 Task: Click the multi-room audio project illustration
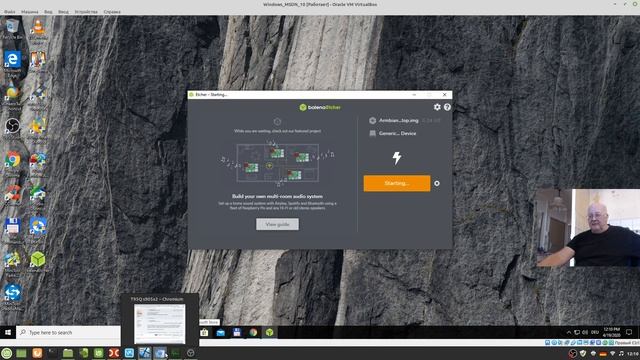pos(278,163)
